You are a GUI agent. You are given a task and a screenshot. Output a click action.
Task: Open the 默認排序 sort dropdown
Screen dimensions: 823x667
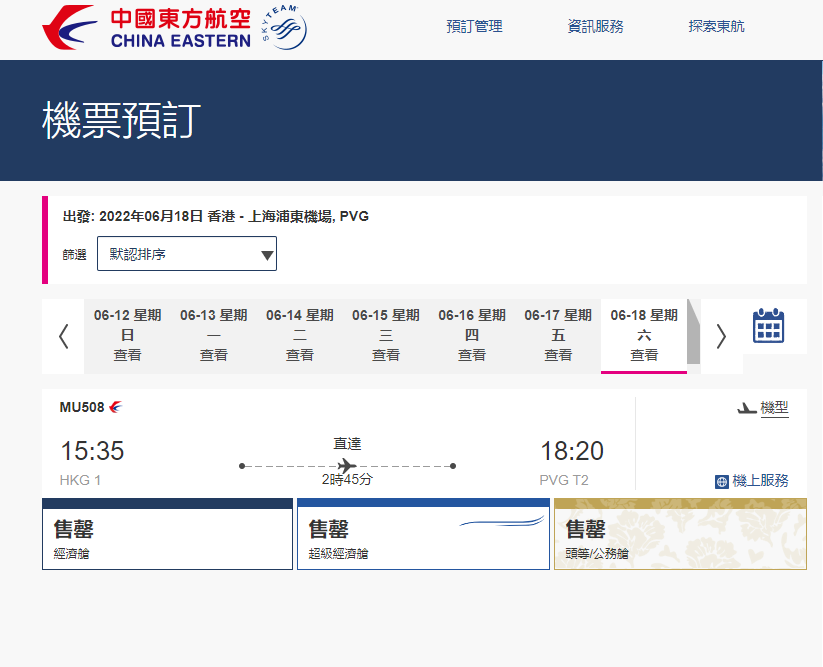coord(187,254)
